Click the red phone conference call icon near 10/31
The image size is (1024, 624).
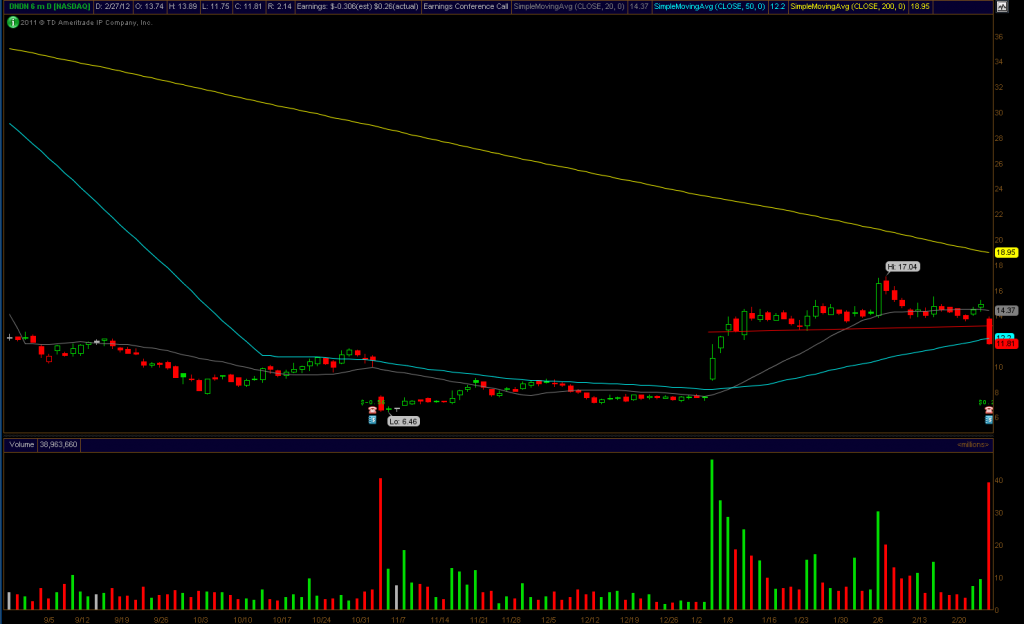(372, 410)
